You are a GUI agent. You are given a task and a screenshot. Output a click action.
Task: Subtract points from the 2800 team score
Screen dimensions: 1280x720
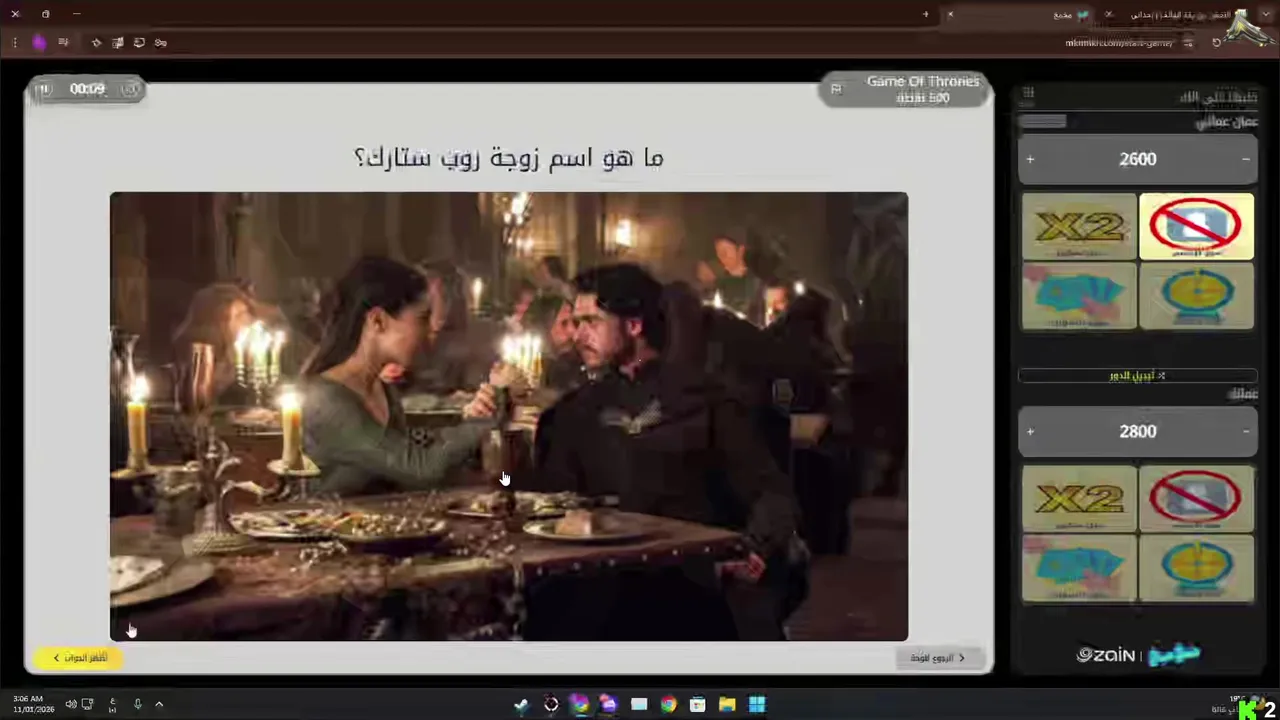[x=1246, y=431]
